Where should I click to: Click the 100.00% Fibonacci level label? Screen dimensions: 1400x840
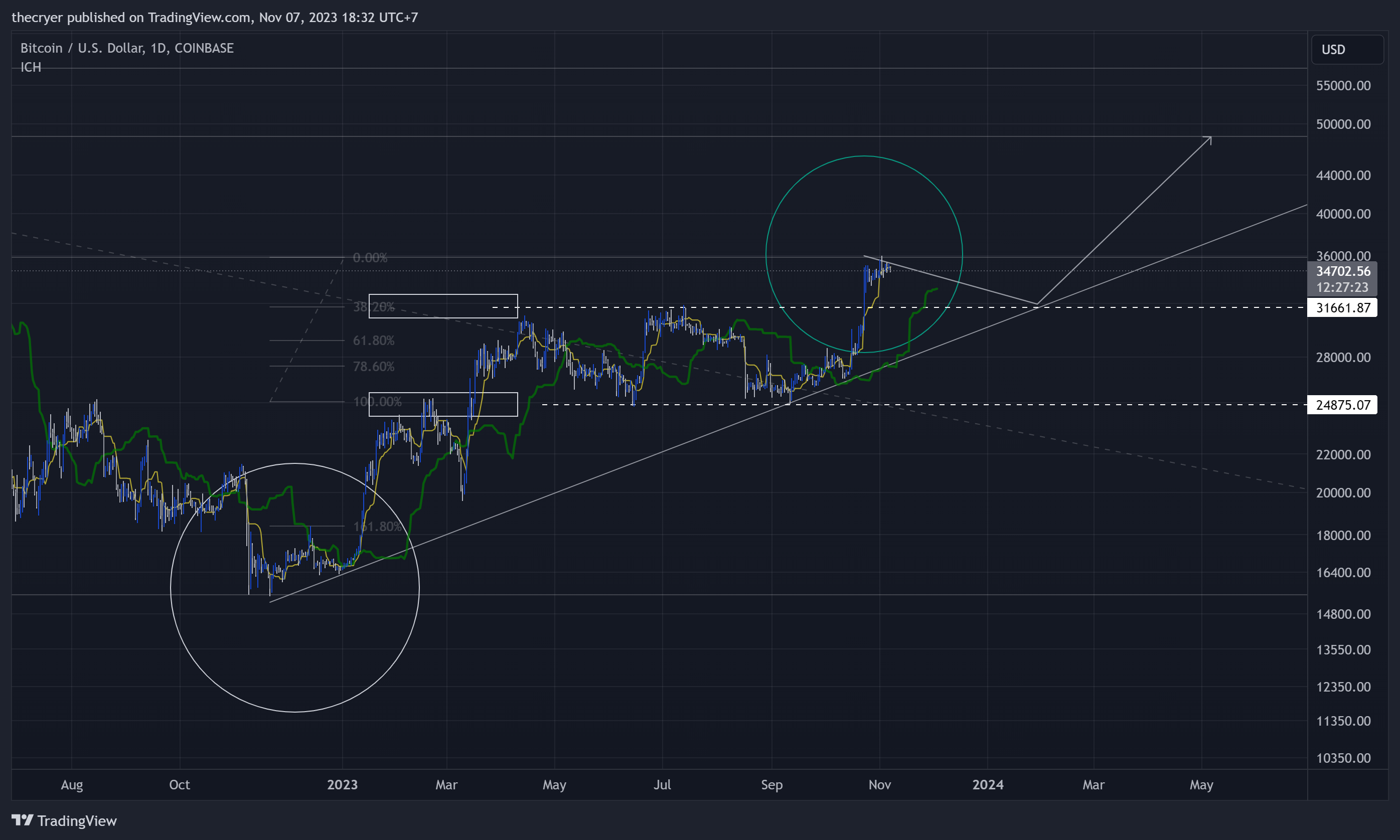coord(377,402)
